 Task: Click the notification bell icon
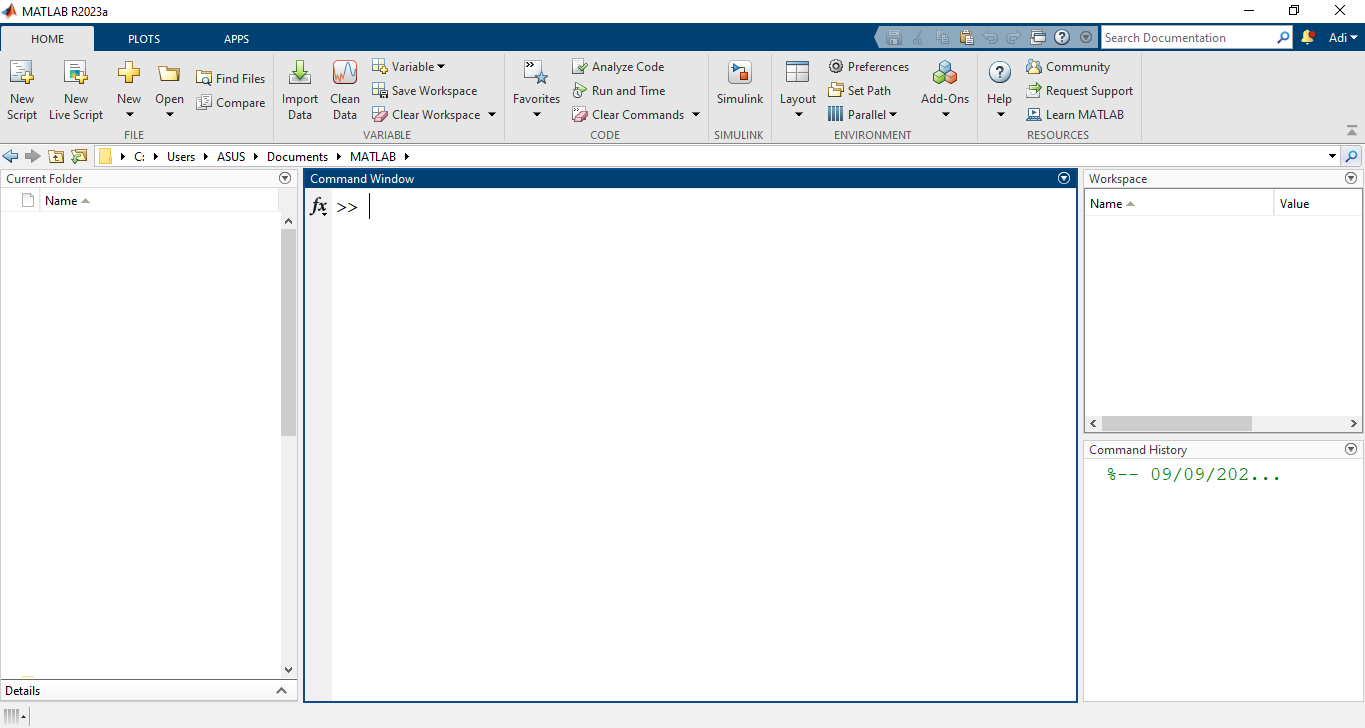[1308, 38]
